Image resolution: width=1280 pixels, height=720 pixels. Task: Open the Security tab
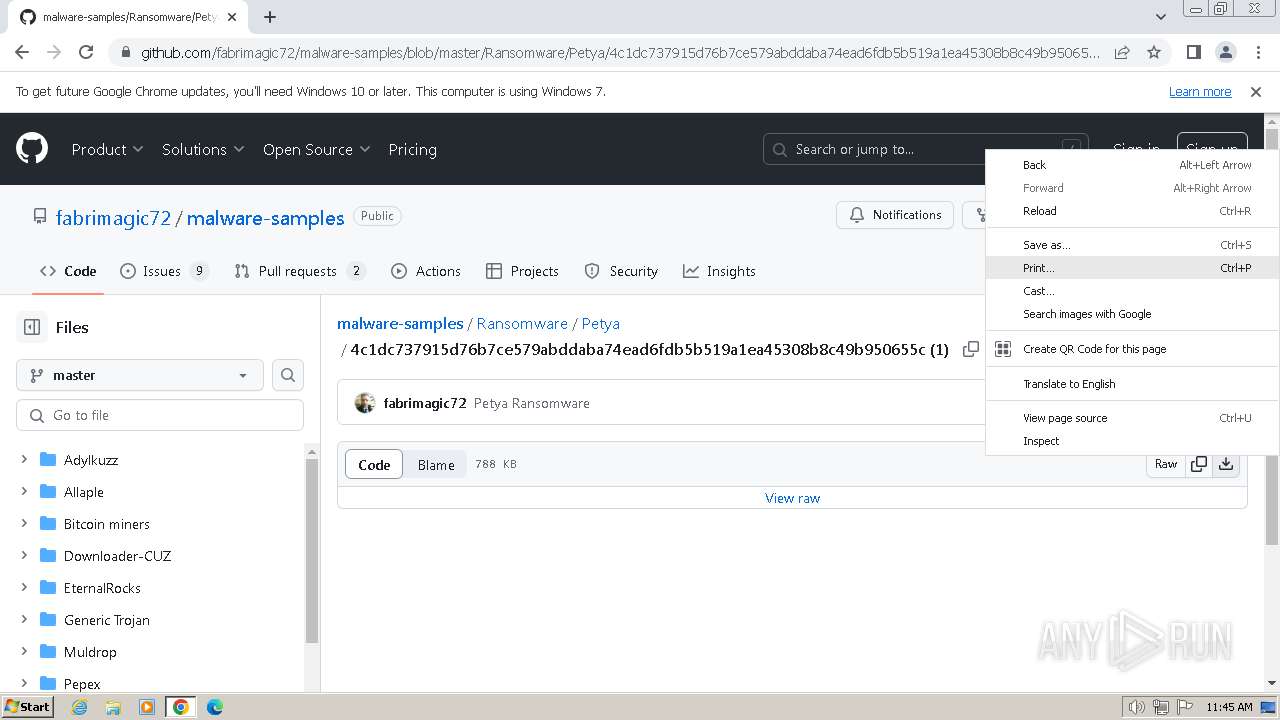(x=621, y=271)
